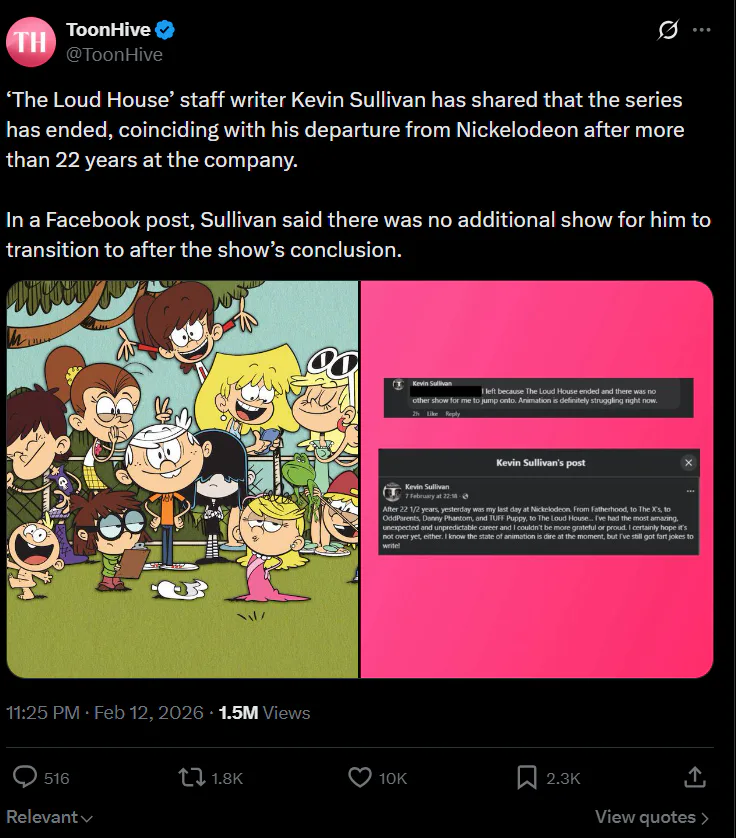Open the Grok slashed-circle icon
This screenshot has height=838, width=736.
pyautogui.click(x=667, y=31)
